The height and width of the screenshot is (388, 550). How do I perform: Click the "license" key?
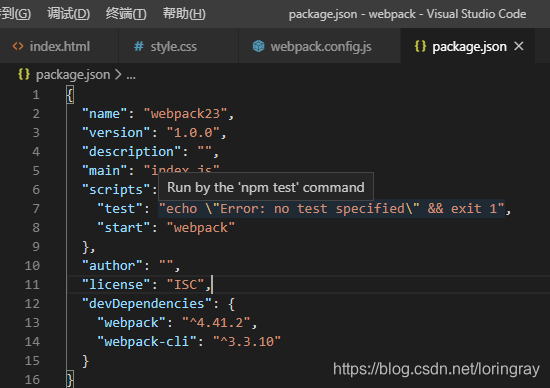pos(116,285)
